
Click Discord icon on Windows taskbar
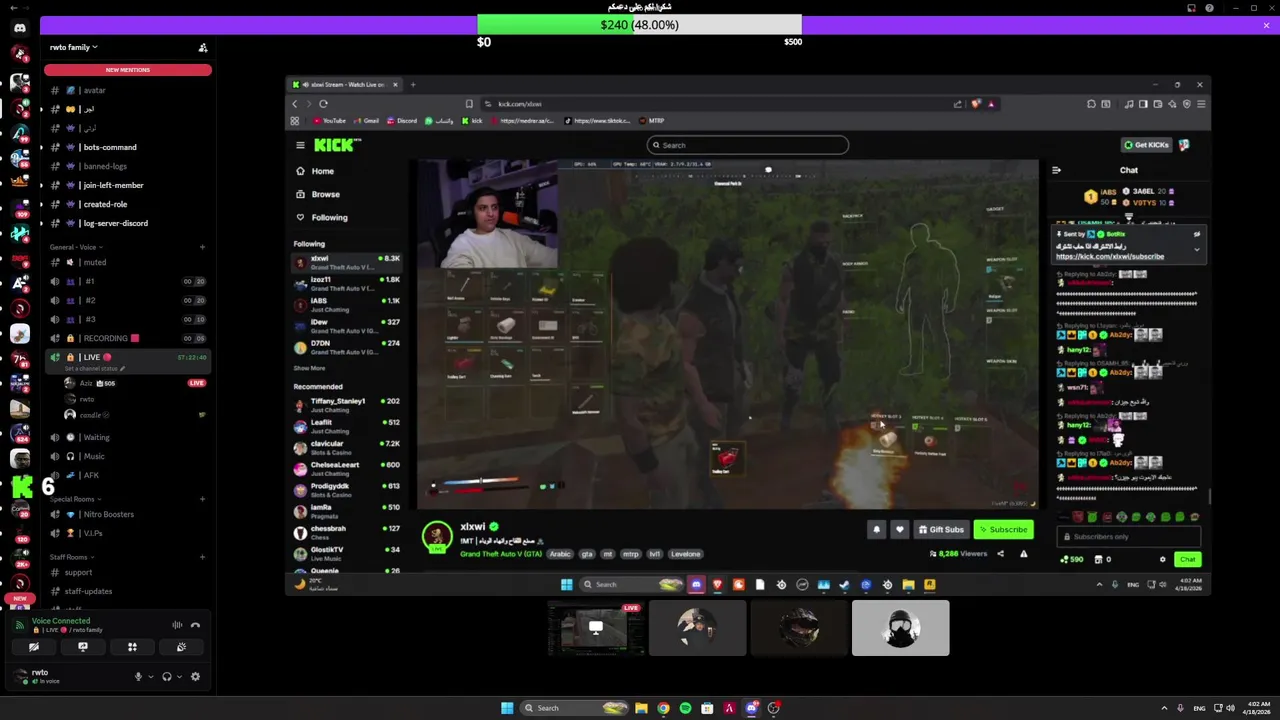[x=751, y=708]
